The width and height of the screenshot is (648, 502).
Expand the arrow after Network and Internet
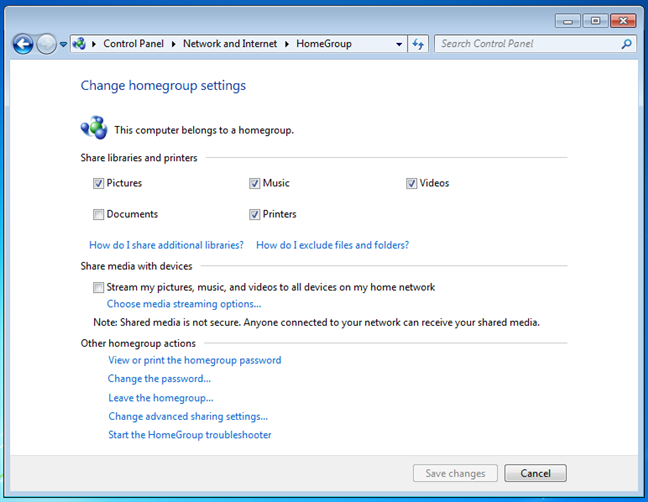287,44
